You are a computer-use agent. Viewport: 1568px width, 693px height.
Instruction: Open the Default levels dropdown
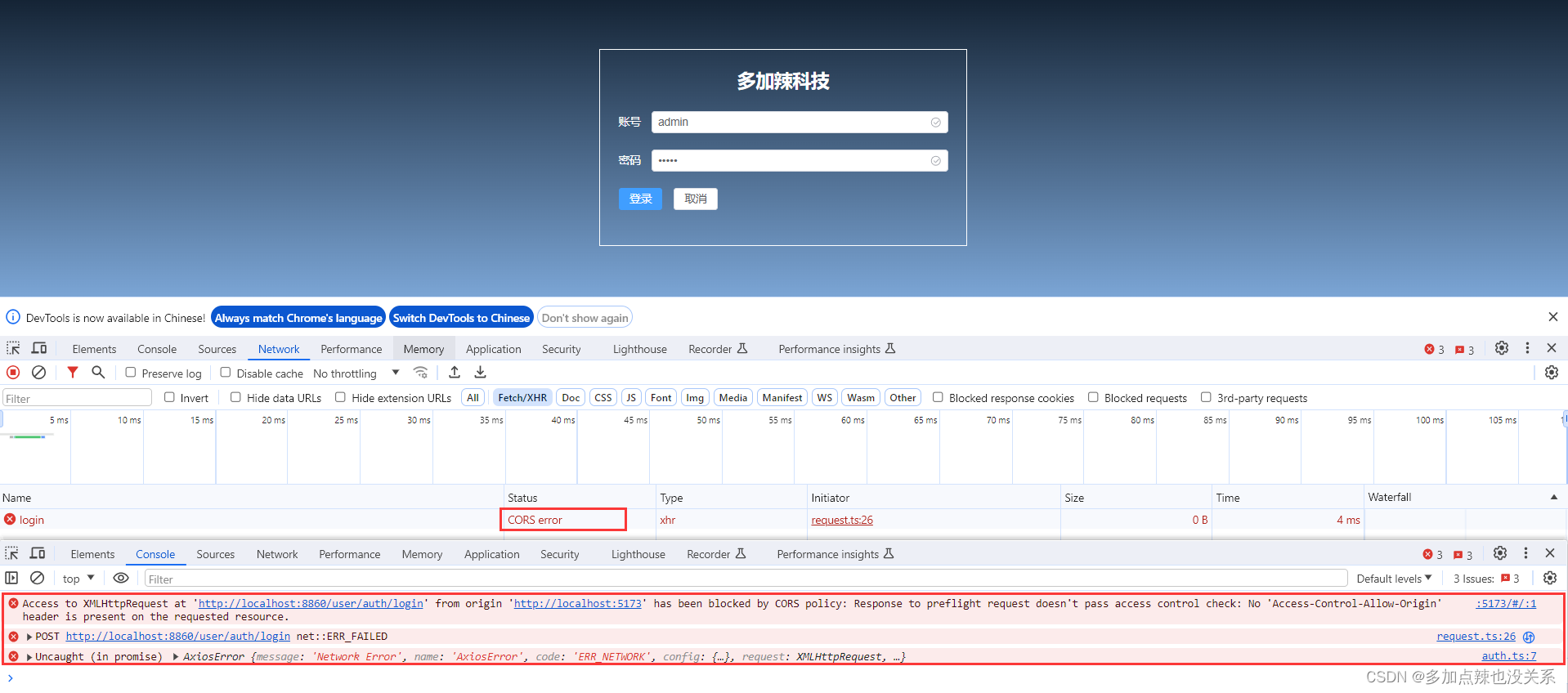click(1394, 579)
